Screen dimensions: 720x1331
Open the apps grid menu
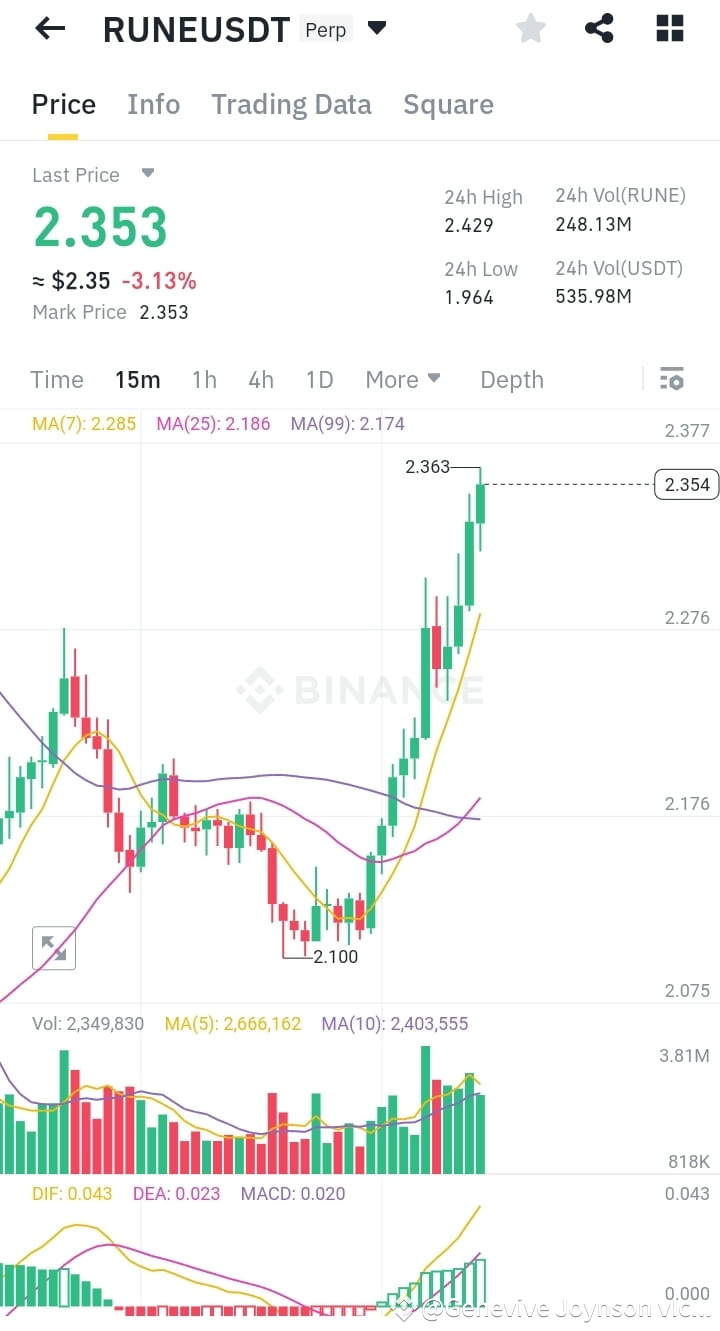(668, 28)
